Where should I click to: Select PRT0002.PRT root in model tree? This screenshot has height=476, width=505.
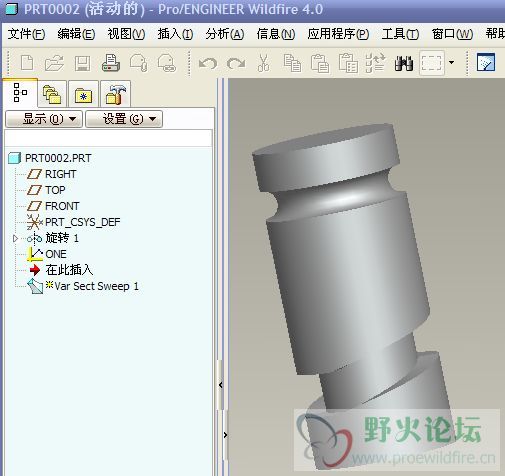click(x=58, y=158)
